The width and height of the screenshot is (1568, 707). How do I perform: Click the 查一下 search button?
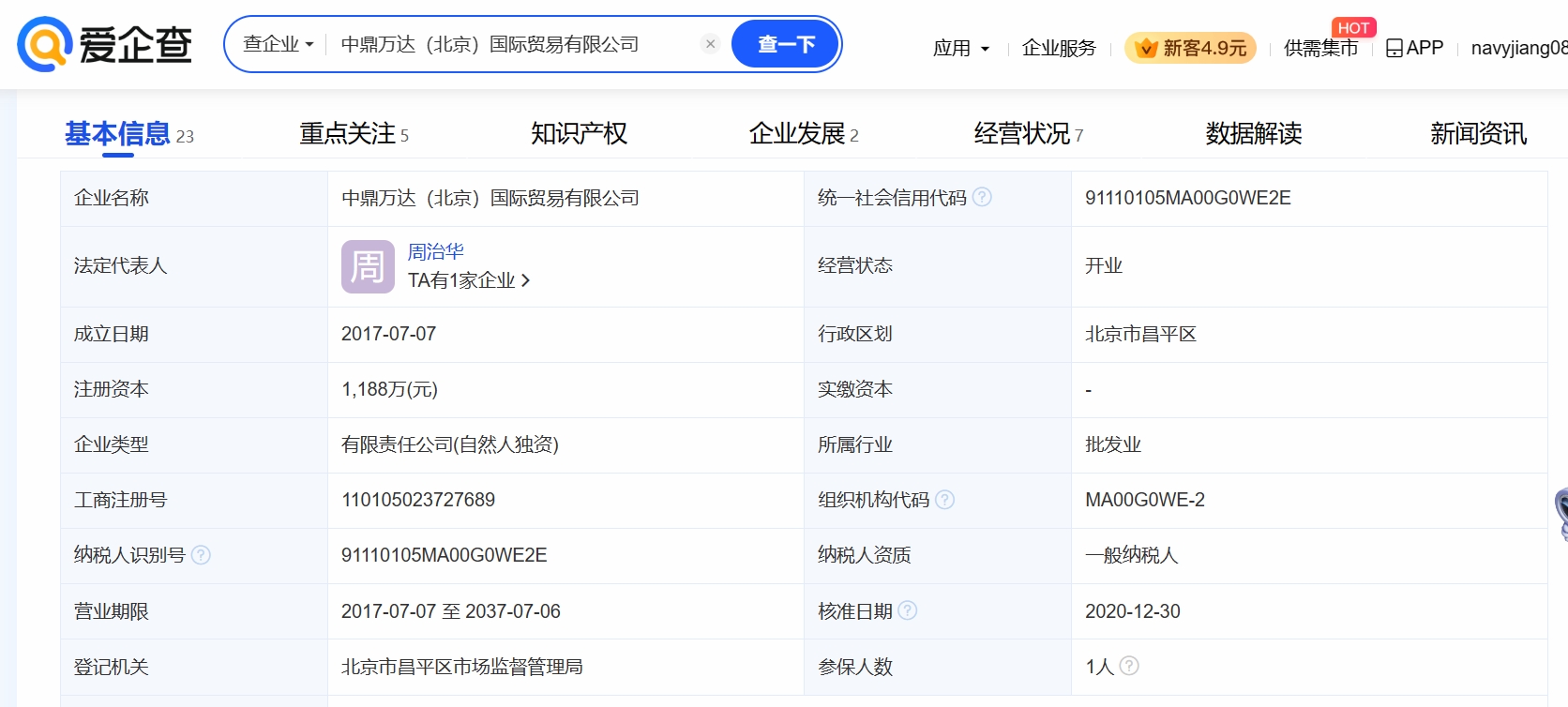point(785,44)
